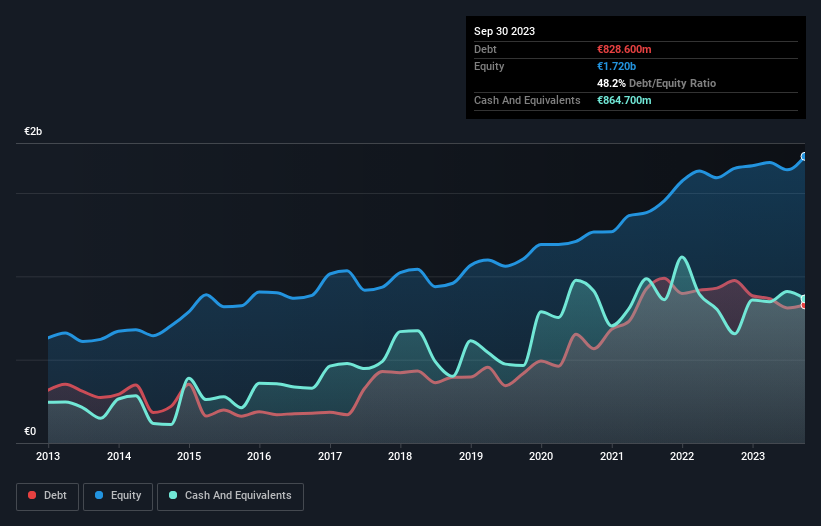This screenshot has height=526, width=821.
Task: Click Cash And Equivalents tooltip label
Action: pyautogui.click(x=527, y=100)
